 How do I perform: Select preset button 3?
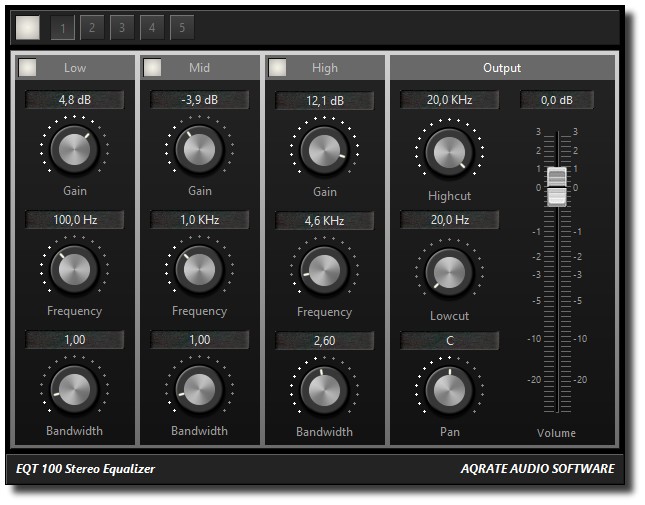pyautogui.click(x=122, y=28)
